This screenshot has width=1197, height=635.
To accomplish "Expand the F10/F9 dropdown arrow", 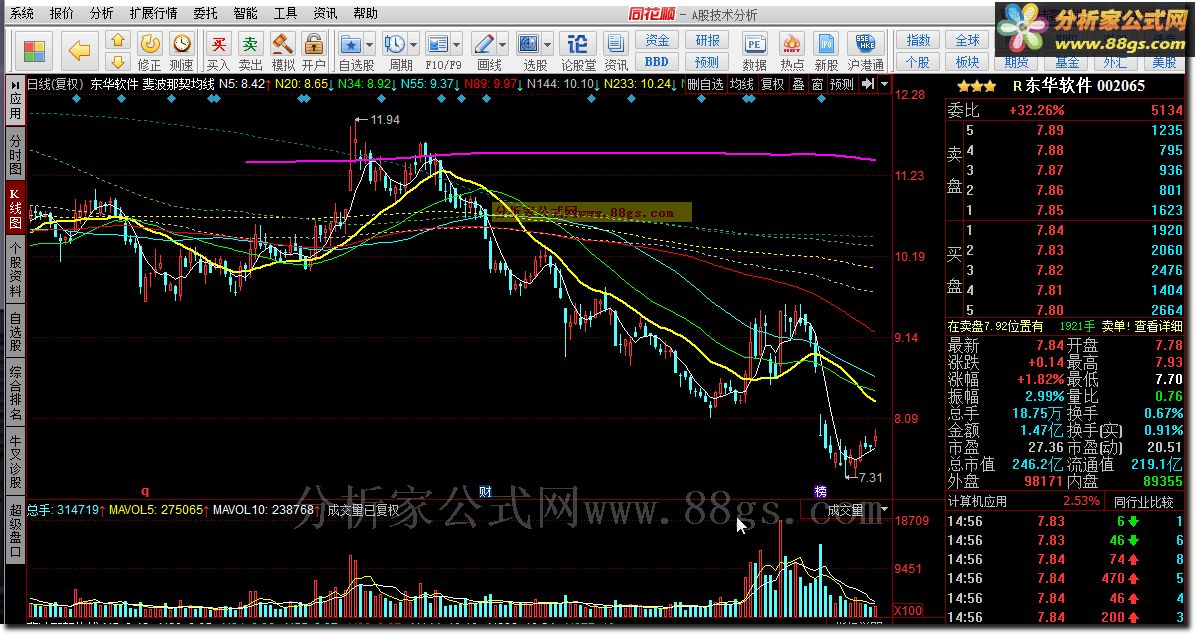I will [457, 44].
